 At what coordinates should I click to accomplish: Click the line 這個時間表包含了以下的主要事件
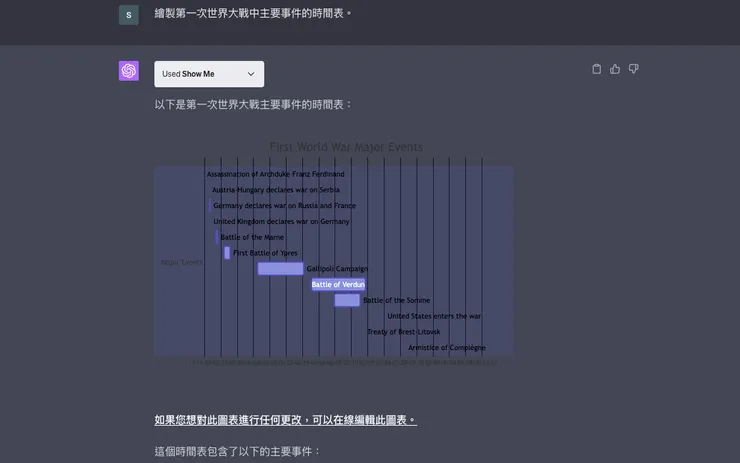tap(237, 451)
